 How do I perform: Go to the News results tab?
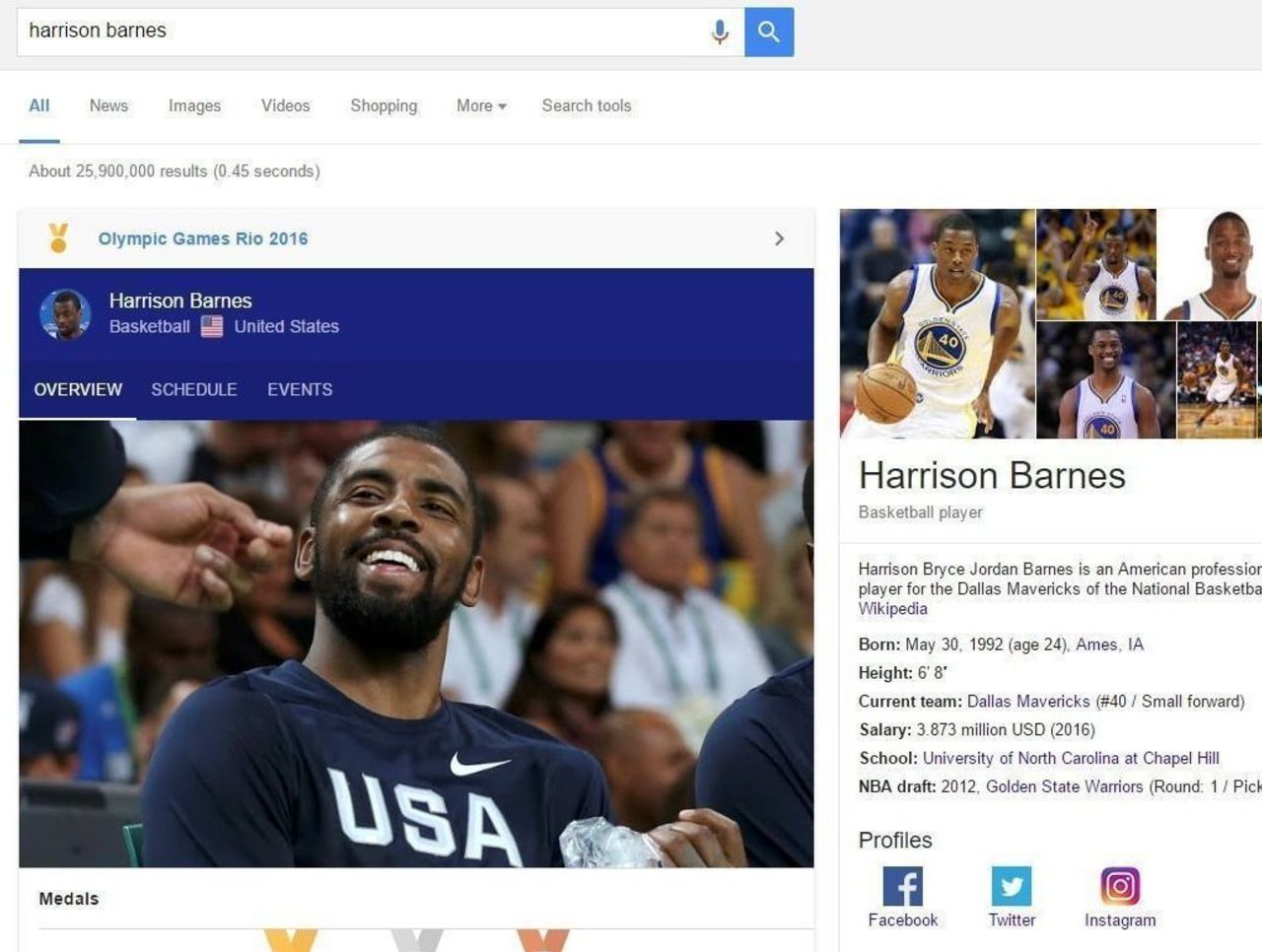(108, 105)
